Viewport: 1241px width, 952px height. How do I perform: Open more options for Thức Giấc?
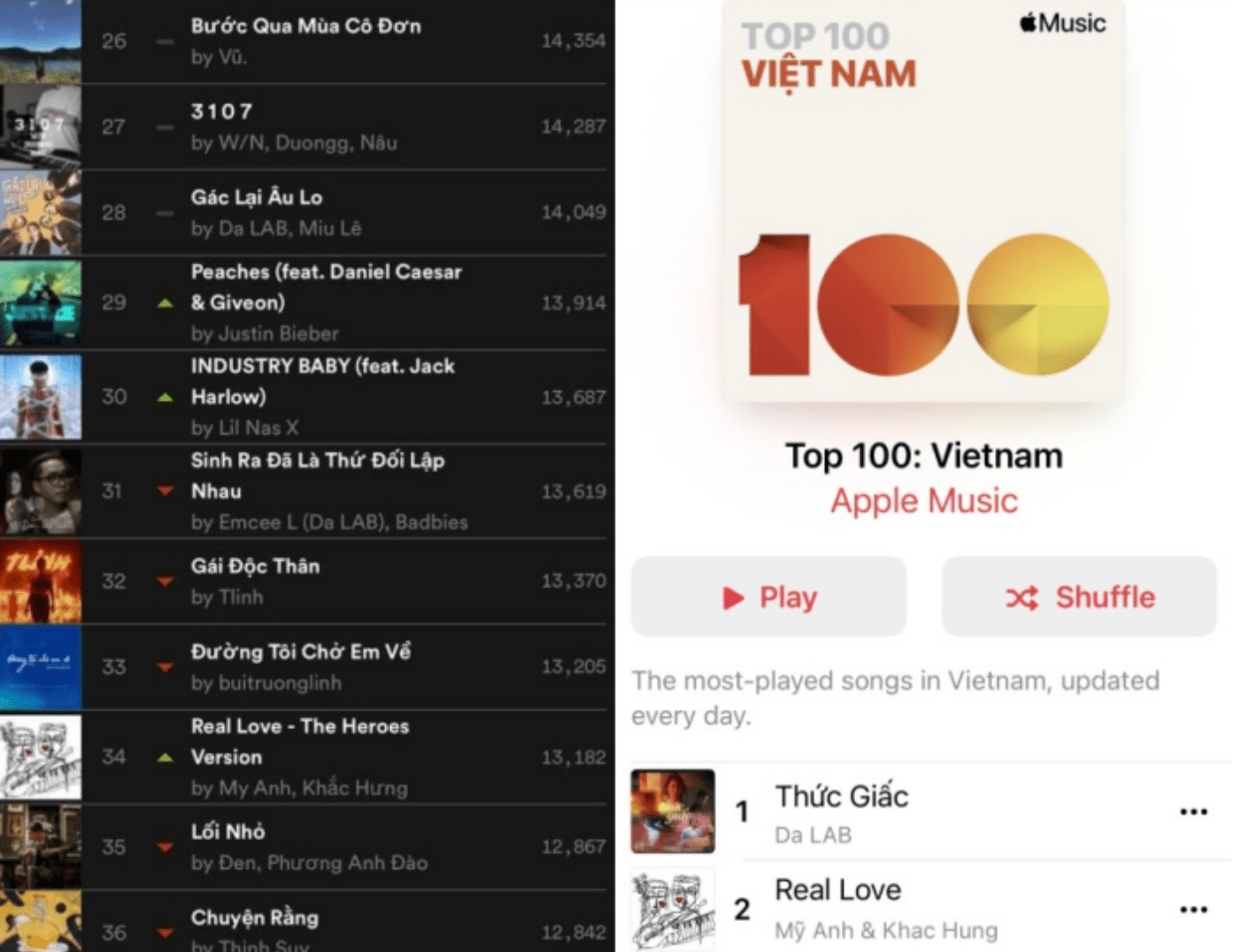(1193, 811)
